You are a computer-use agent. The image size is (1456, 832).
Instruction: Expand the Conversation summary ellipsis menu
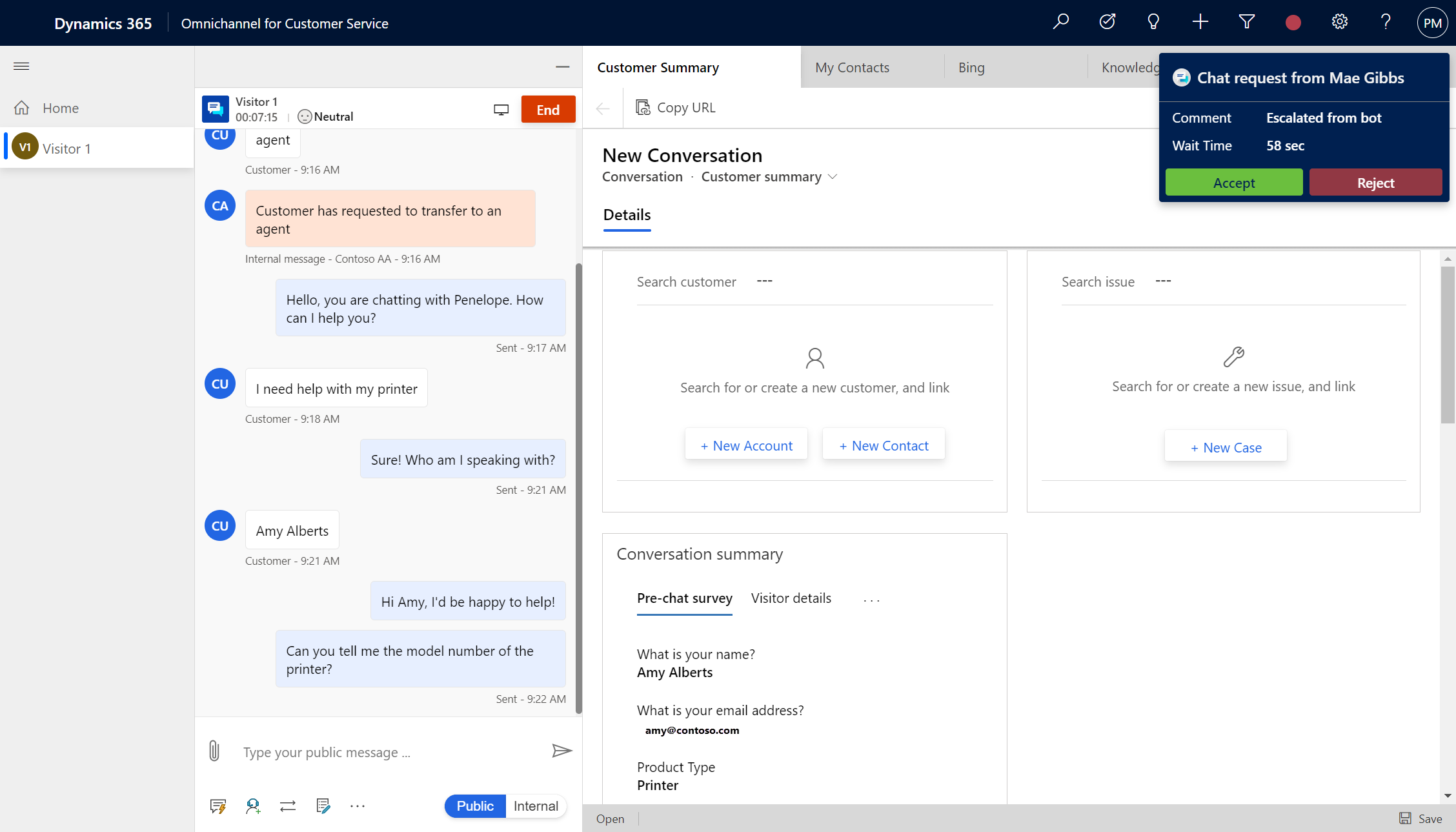[870, 598]
